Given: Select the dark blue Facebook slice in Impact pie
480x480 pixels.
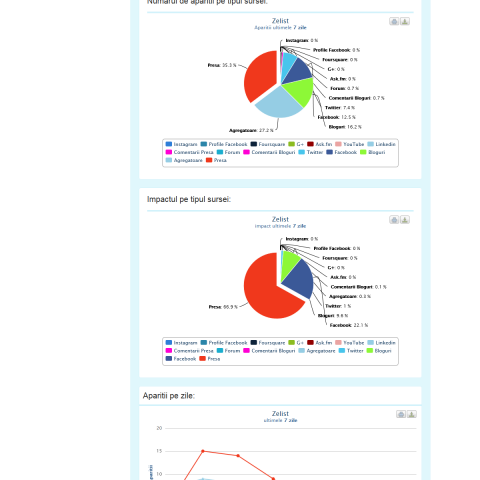Looking at the screenshot, I should (300, 280).
